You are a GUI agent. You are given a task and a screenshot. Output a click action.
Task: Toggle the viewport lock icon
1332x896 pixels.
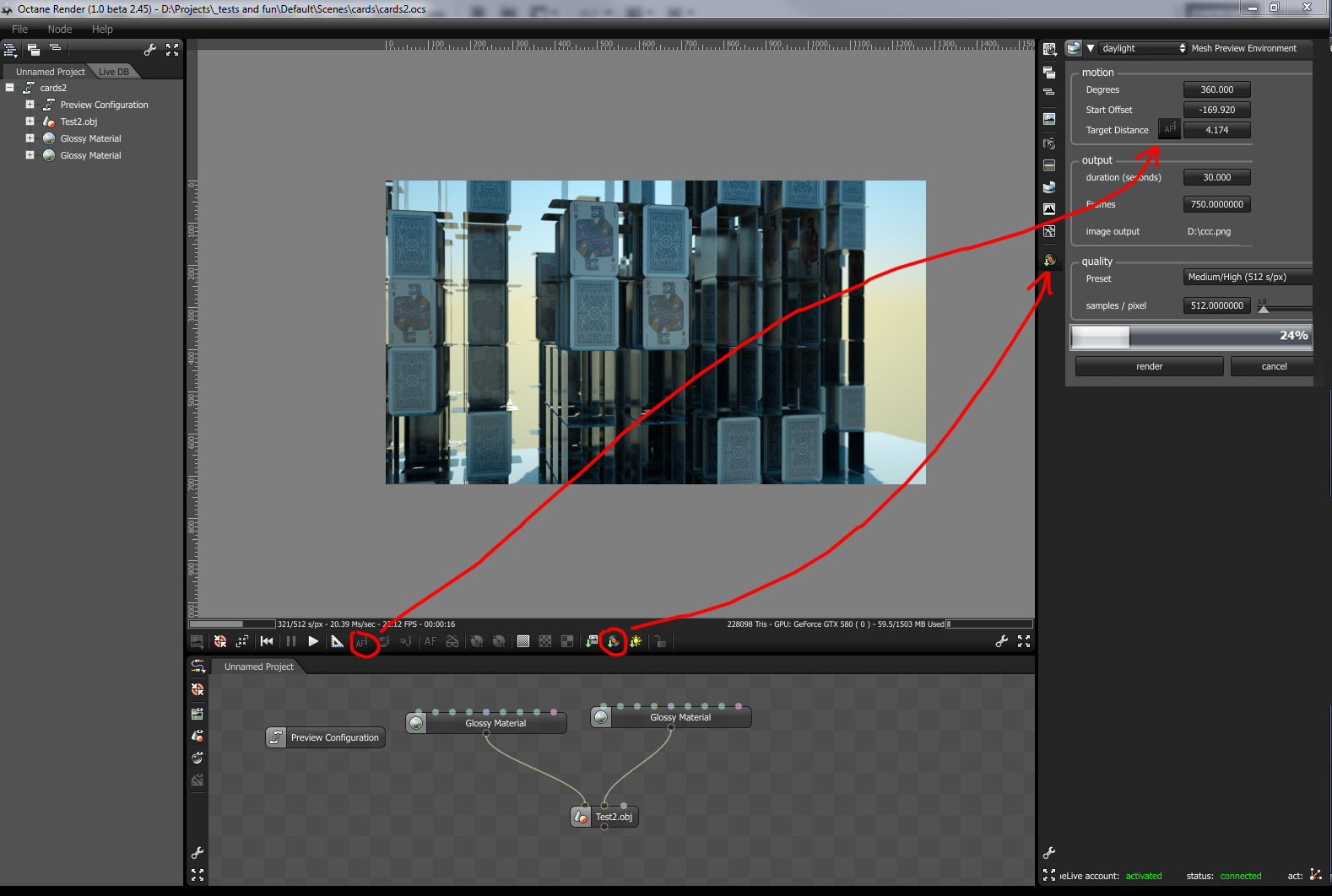click(x=660, y=642)
